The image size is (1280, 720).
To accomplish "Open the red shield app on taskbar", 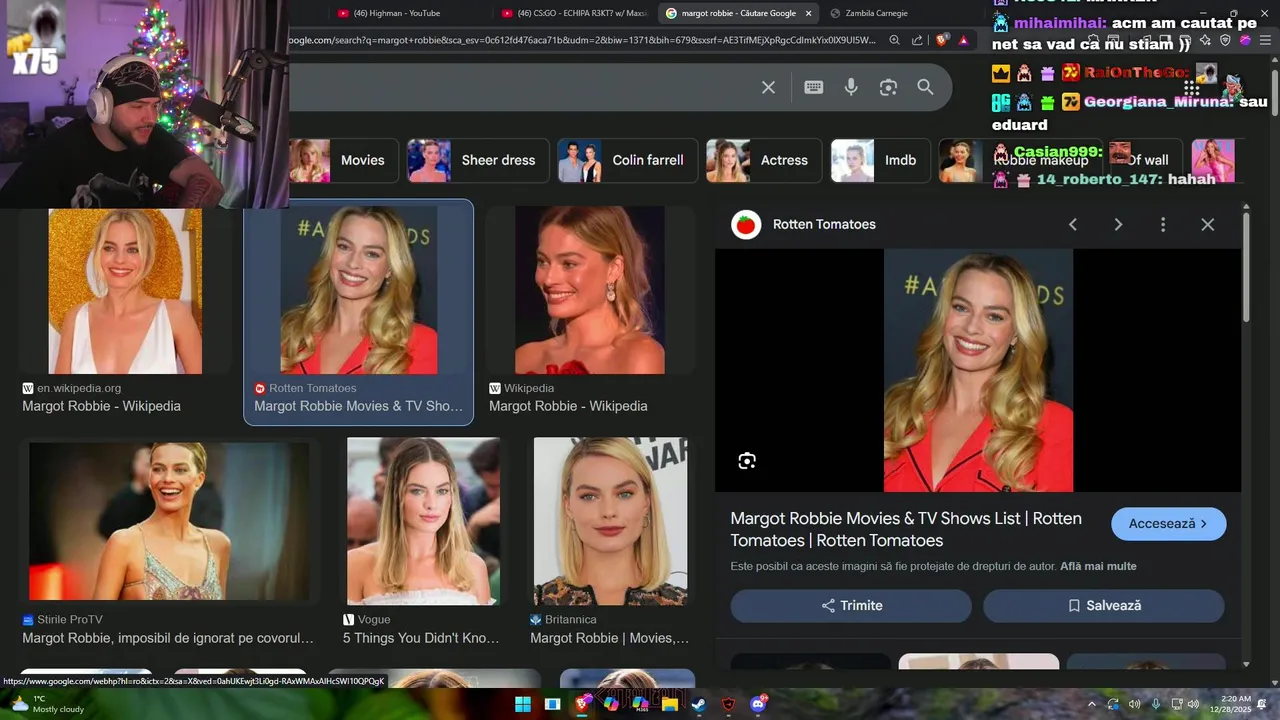I will point(728,704).
